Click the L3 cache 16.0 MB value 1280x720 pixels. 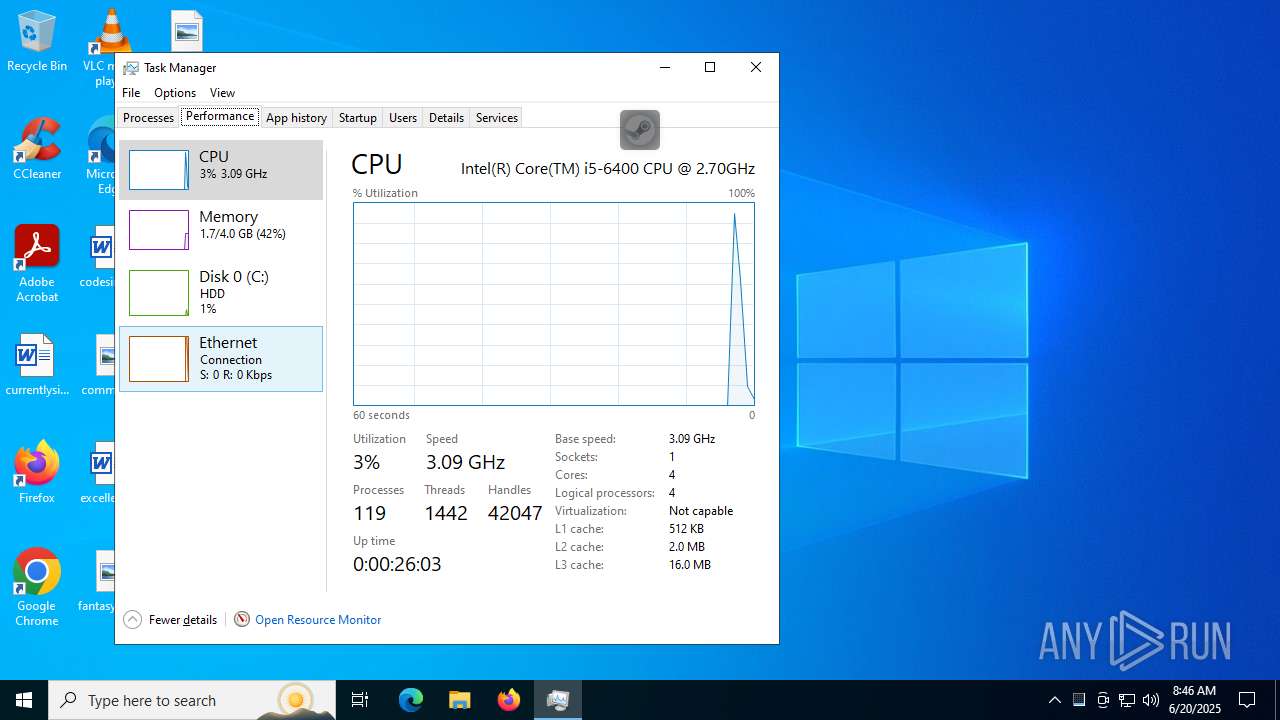tap(690, 565)
